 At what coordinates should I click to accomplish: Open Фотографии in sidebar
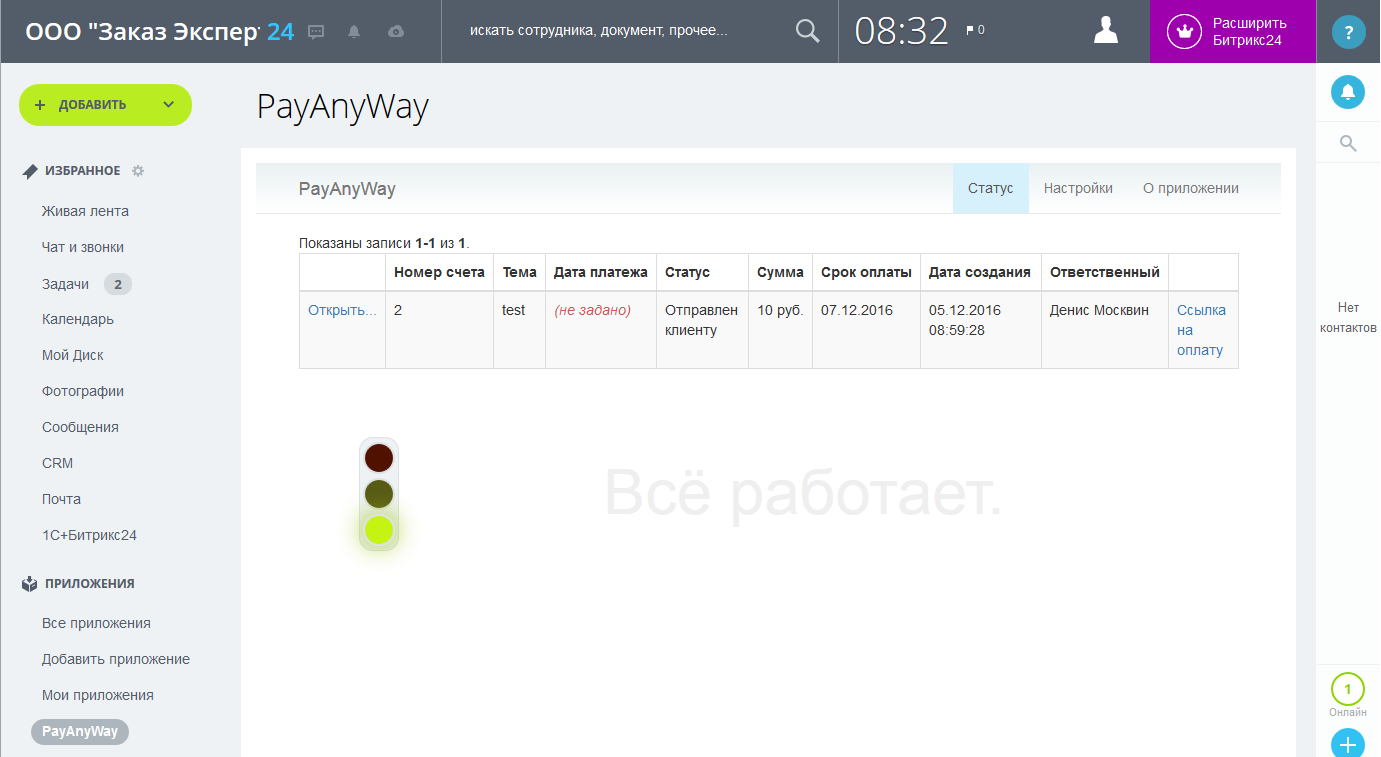(x=83, y=391)
